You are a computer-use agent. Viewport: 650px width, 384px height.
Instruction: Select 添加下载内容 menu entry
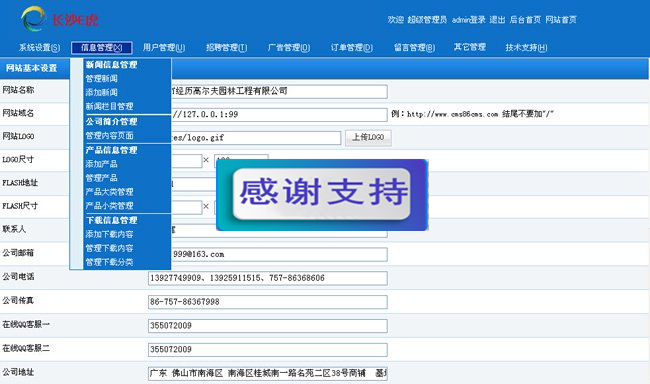109,234
